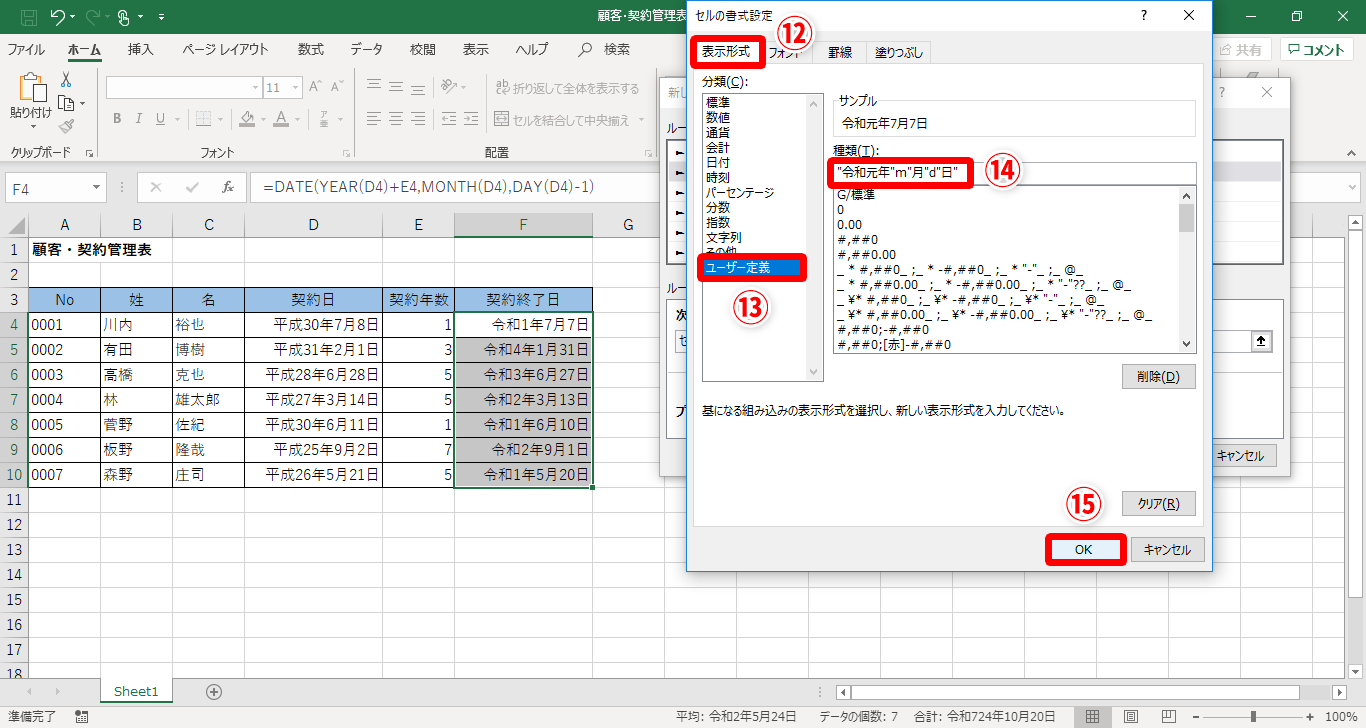
Task: Click the zoom slider handle in status bar
Action: [1253, 717]
